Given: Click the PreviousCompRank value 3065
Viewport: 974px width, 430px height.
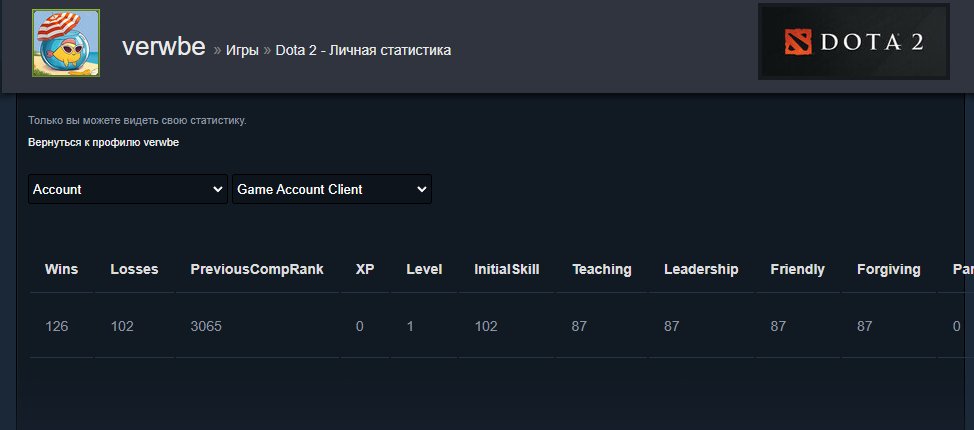Looking at the screenshot, I should tap(206, 326).
